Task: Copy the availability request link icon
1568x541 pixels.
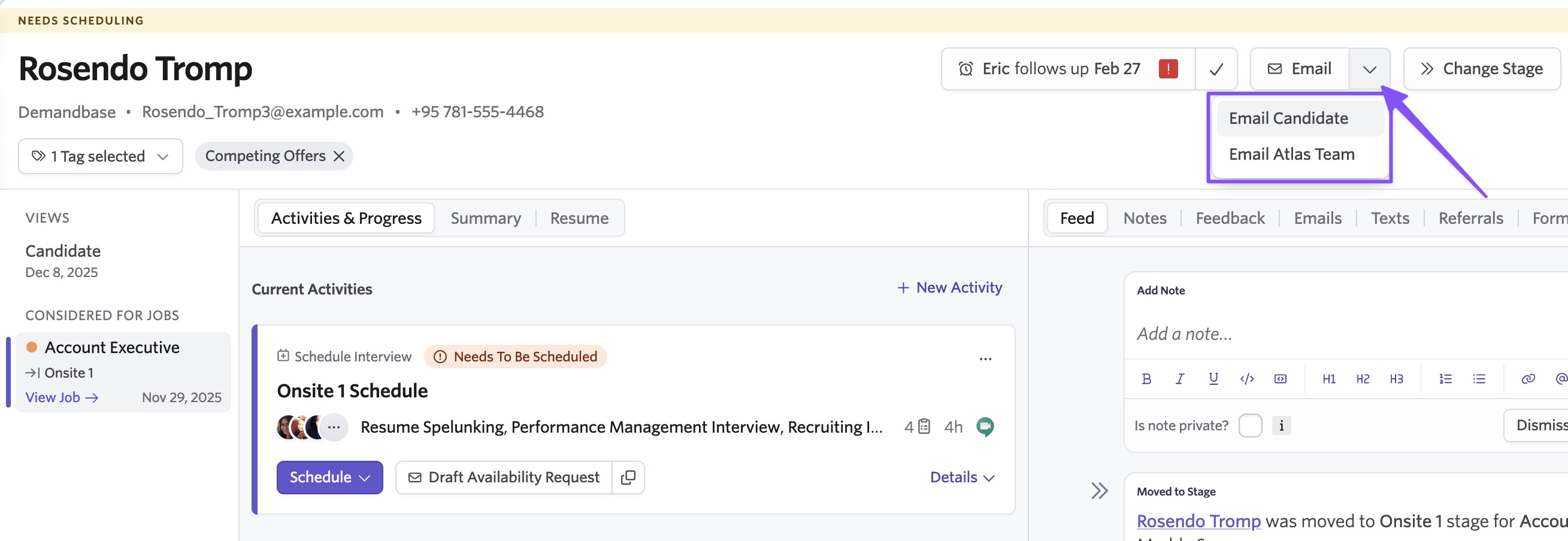Action: click(x=628, y=478)
